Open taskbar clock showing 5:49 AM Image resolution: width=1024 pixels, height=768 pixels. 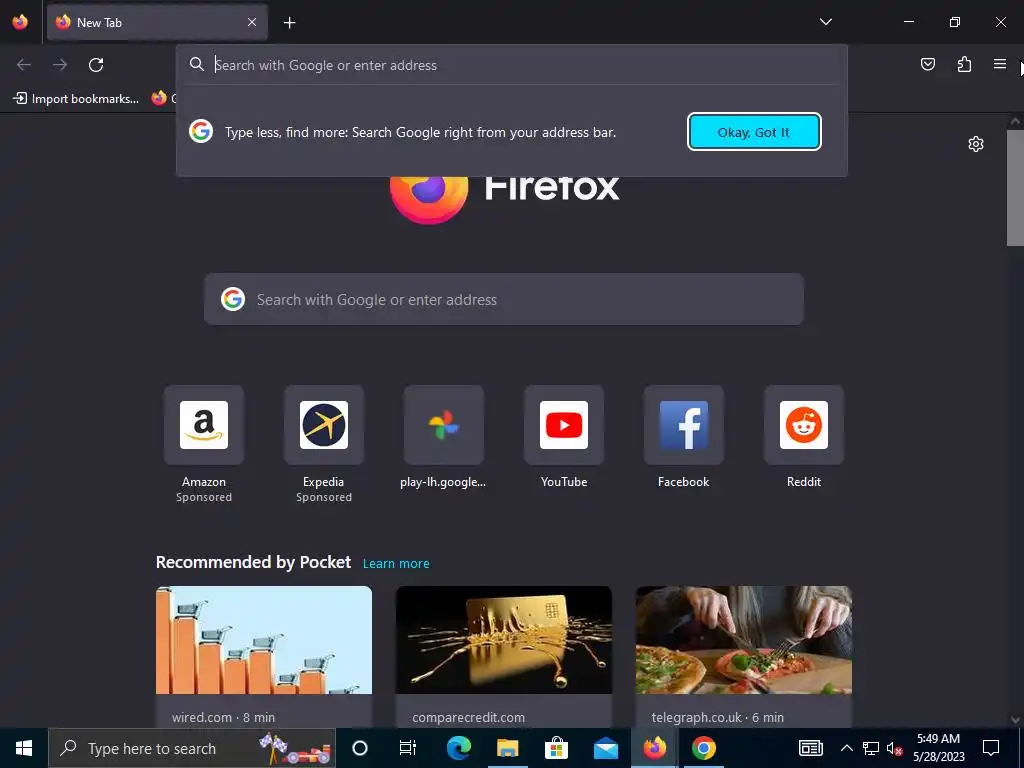click(x=938, y=748)
